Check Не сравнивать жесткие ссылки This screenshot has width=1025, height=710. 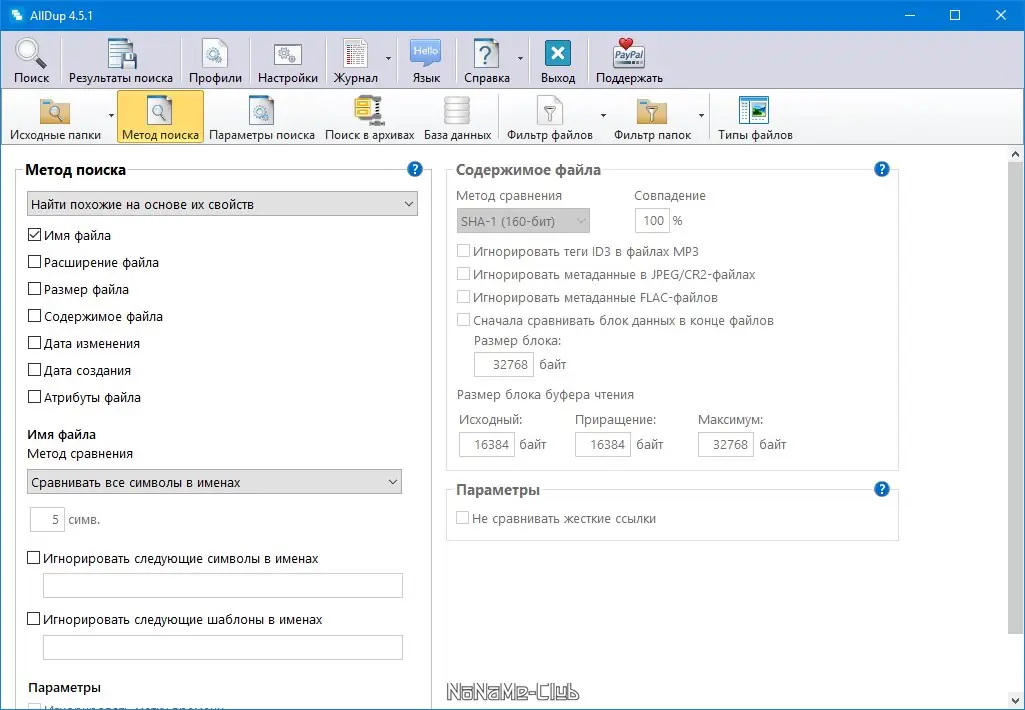(462, 518)
